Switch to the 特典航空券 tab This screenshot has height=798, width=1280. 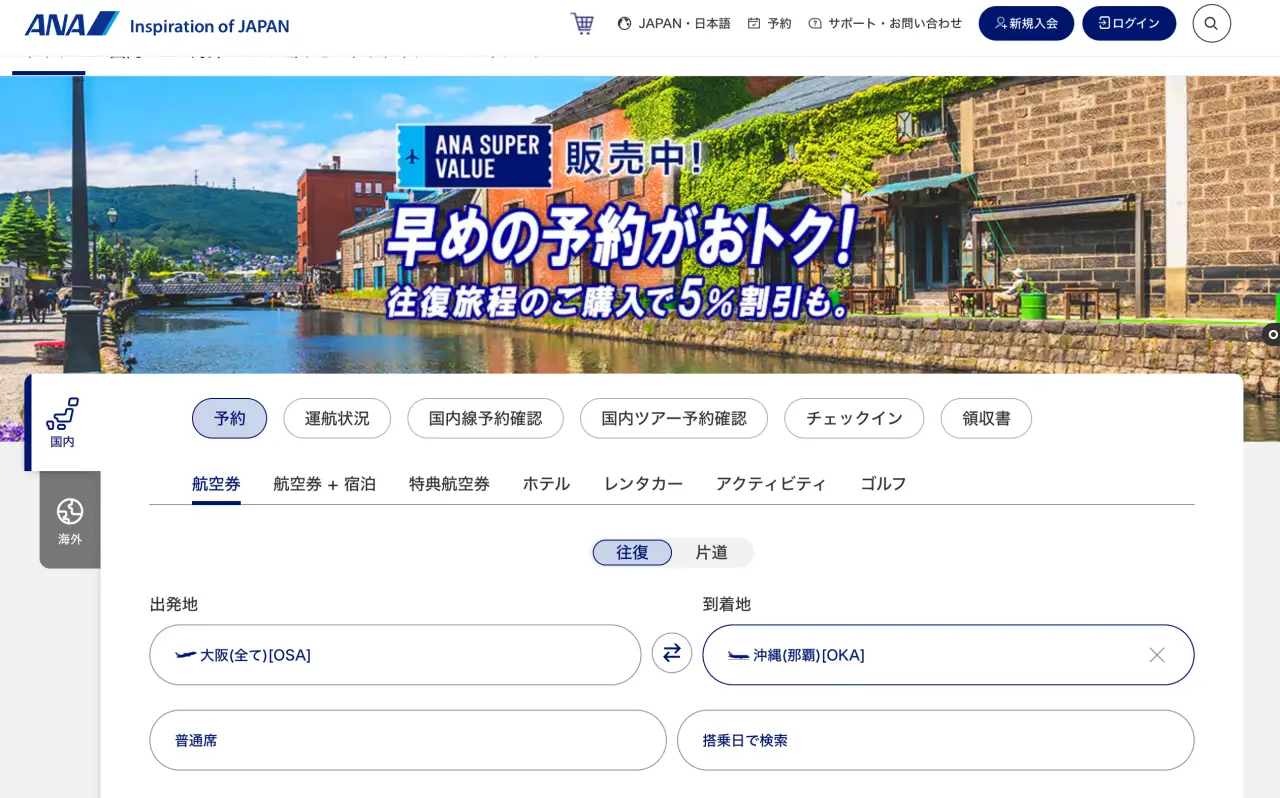449,484
